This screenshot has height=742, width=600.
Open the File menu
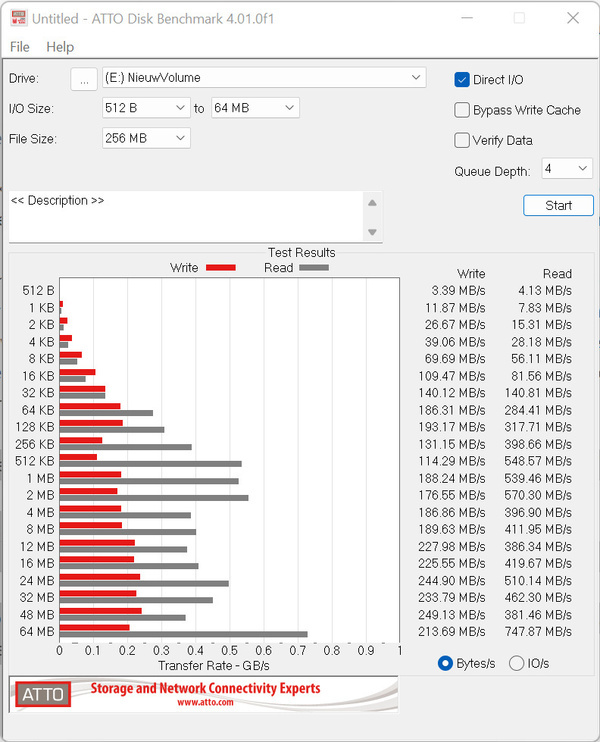19,47
